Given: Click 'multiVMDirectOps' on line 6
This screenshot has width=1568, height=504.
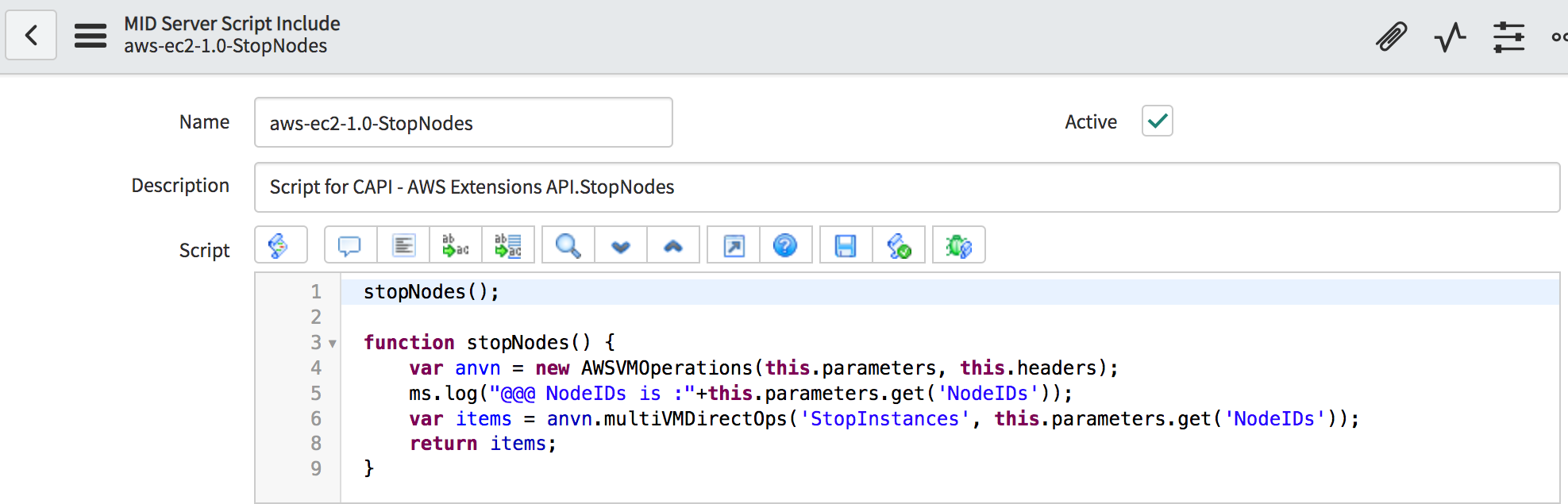Looking at the screenshot, I should tap(695, 419).
